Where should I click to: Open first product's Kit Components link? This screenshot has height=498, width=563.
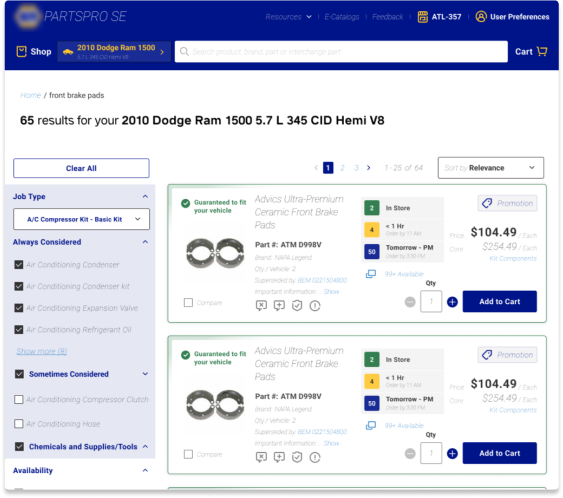click(x=513, y=259)
